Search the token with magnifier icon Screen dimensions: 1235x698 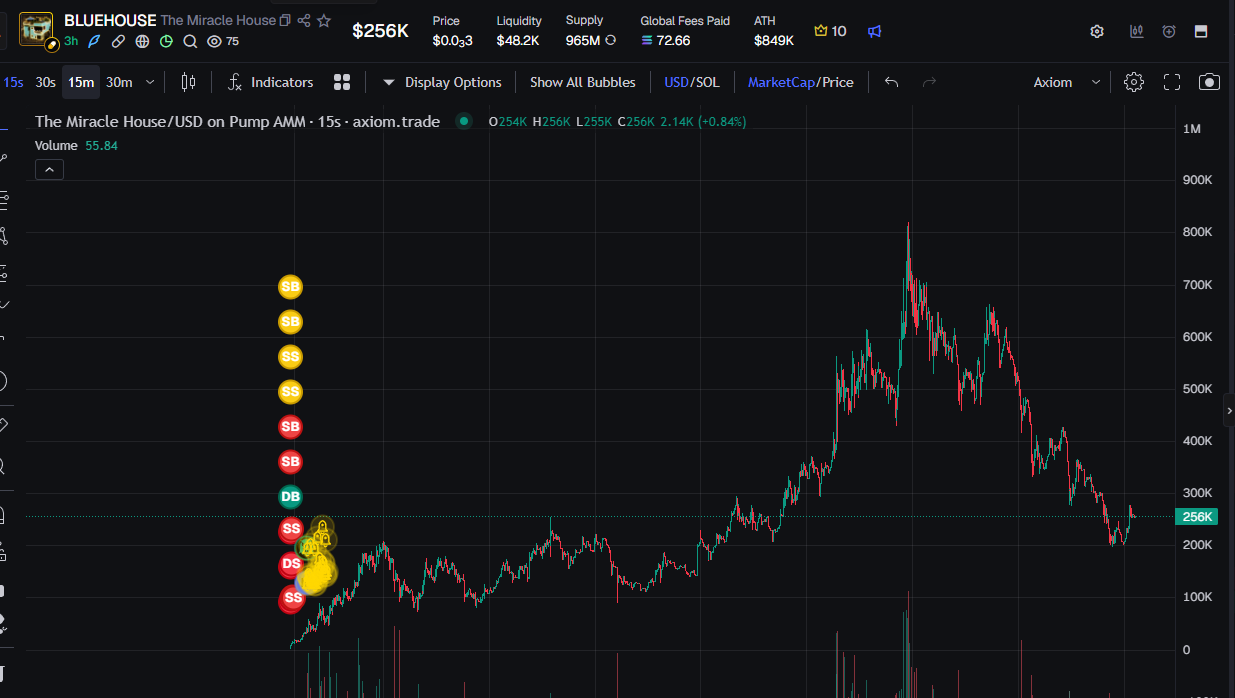coord(190,41)
